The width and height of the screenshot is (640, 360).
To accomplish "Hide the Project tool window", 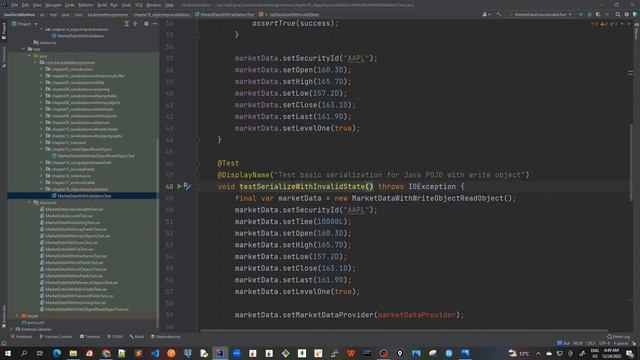I will pyautogui.click(x=155, y=24).
